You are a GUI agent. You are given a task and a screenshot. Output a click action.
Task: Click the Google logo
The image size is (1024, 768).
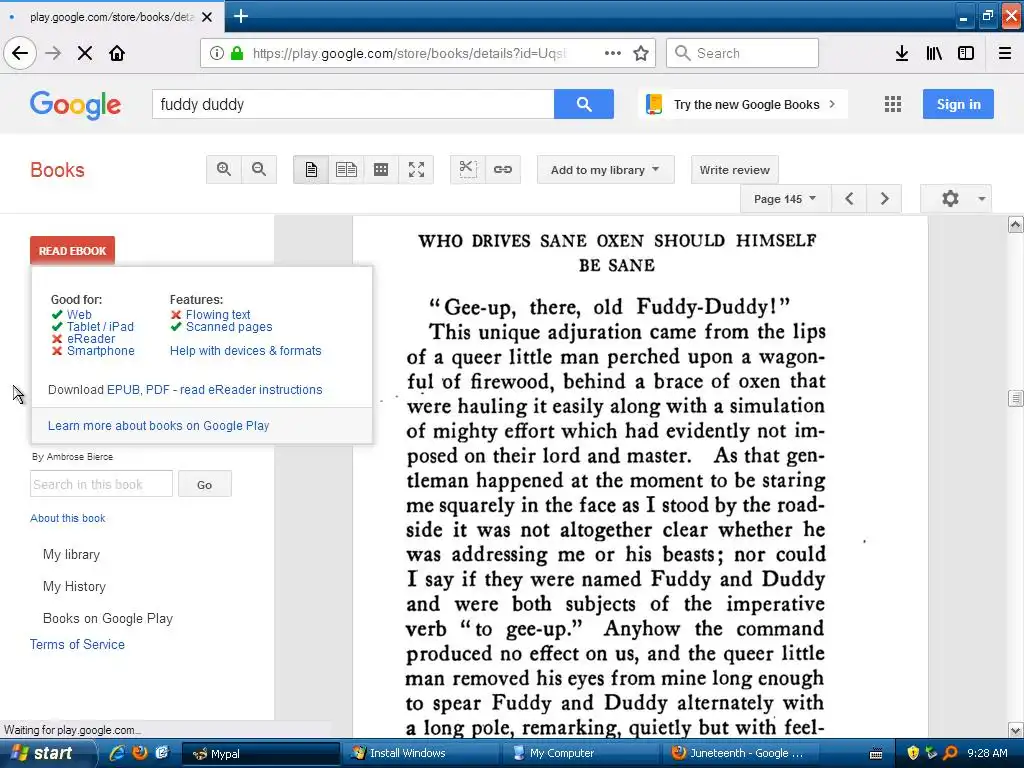75,104
